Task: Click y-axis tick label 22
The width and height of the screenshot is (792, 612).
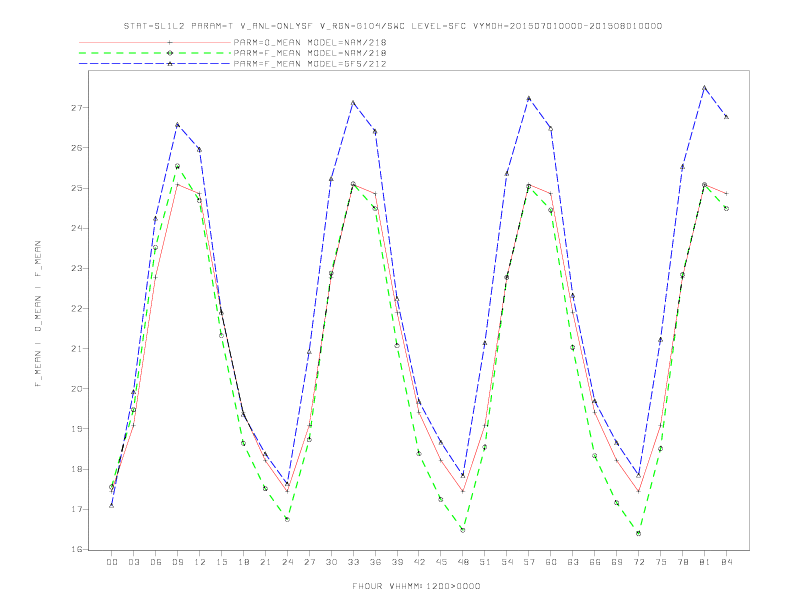Action: [77, 309]
